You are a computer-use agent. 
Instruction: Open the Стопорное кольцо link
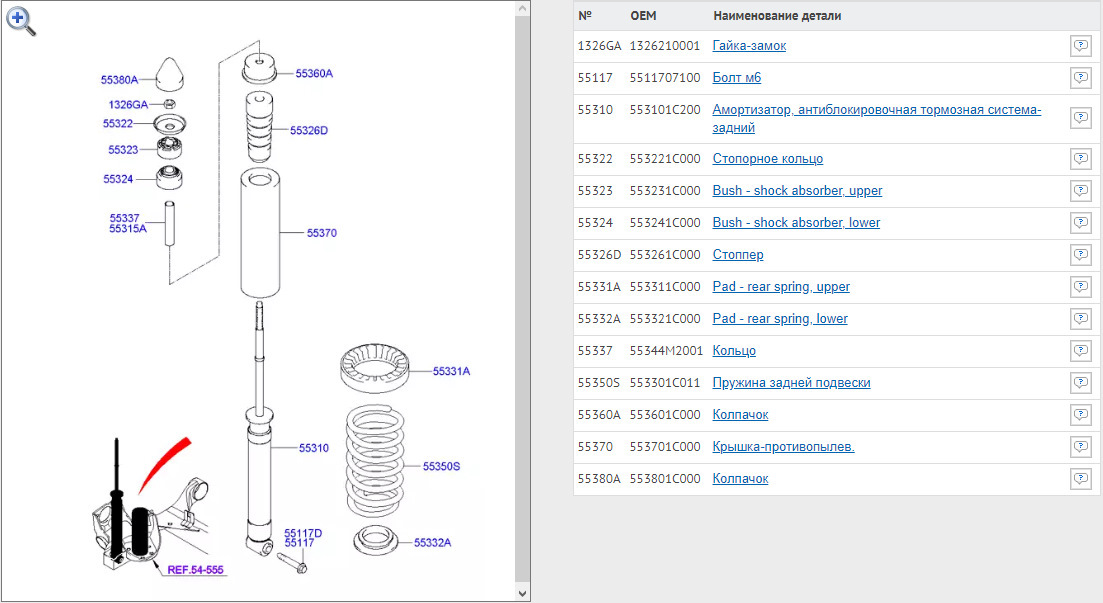point(767,158)
